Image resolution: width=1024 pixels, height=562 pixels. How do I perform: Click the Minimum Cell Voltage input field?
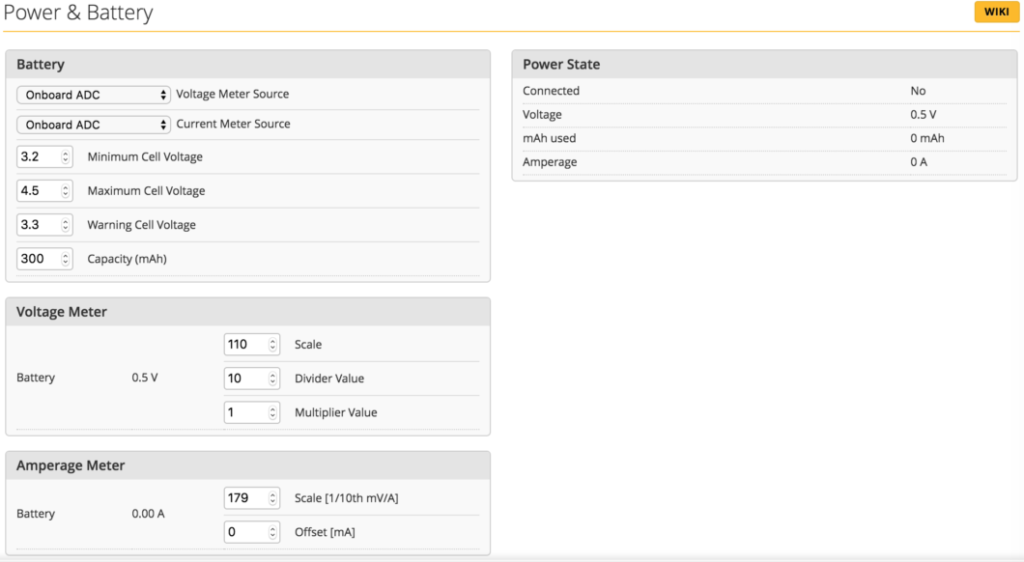tap(38, 157)
